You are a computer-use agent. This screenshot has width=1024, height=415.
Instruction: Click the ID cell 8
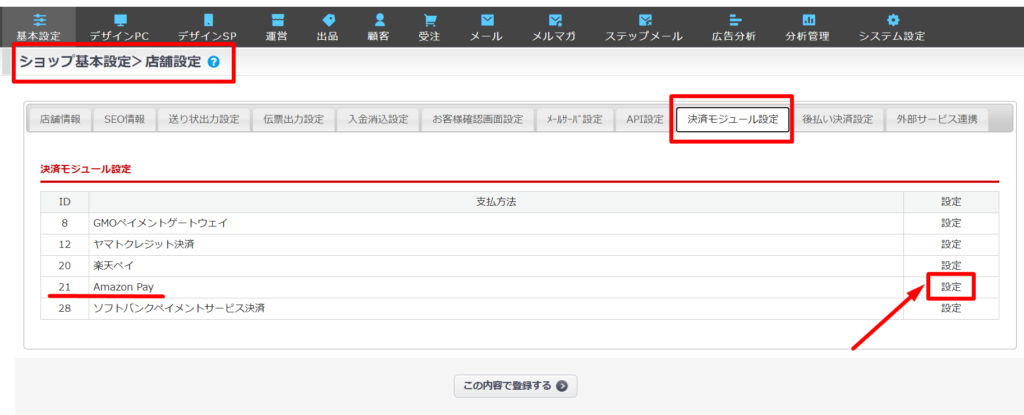(x=65, y=223)
